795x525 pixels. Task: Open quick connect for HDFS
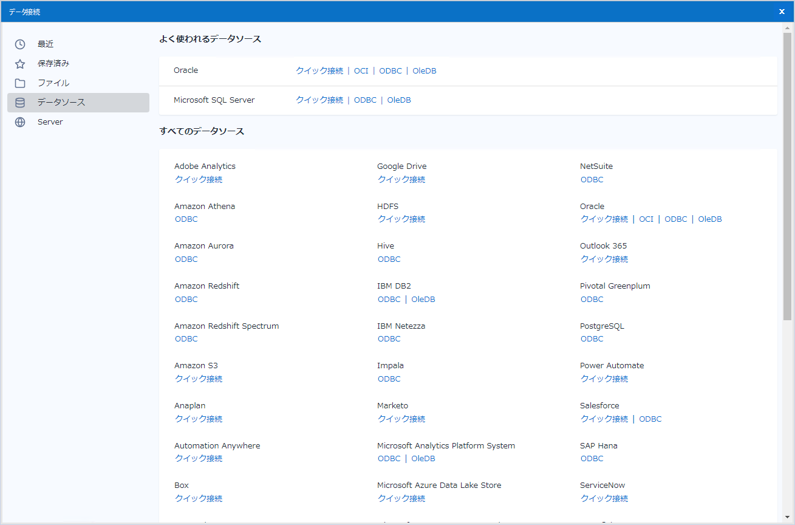coord(402,219)
